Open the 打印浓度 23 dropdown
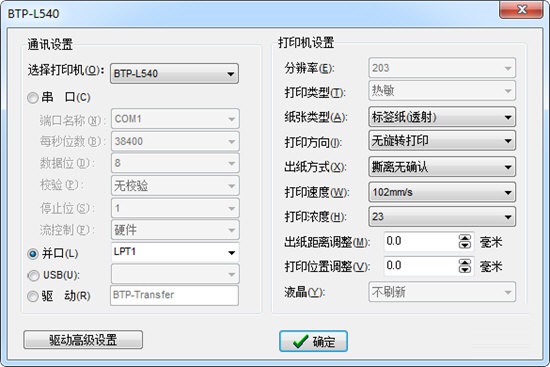Screen dimensions: 550x367 point(442,216)
